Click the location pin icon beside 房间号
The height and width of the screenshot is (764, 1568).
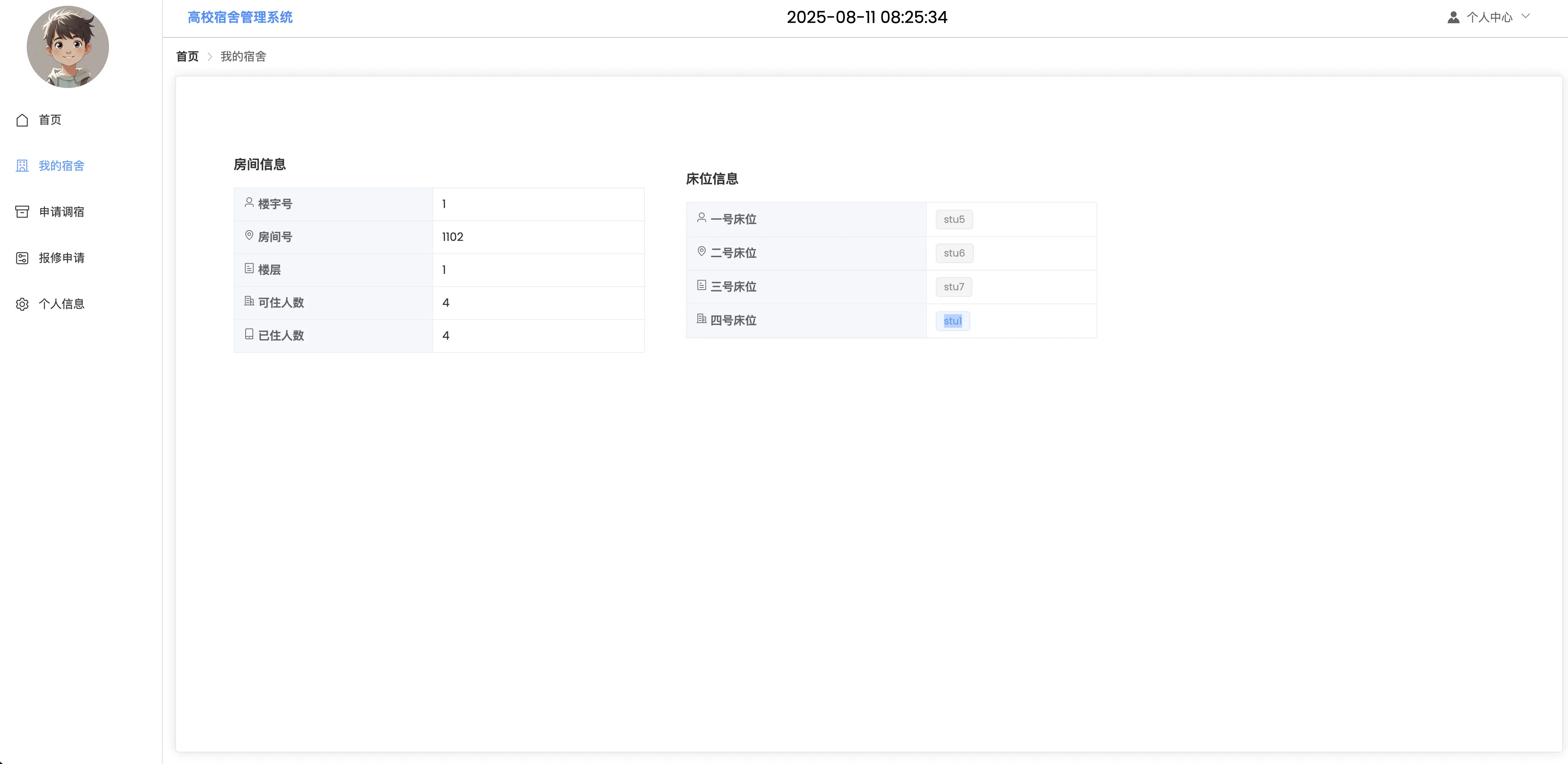[249, 235]
